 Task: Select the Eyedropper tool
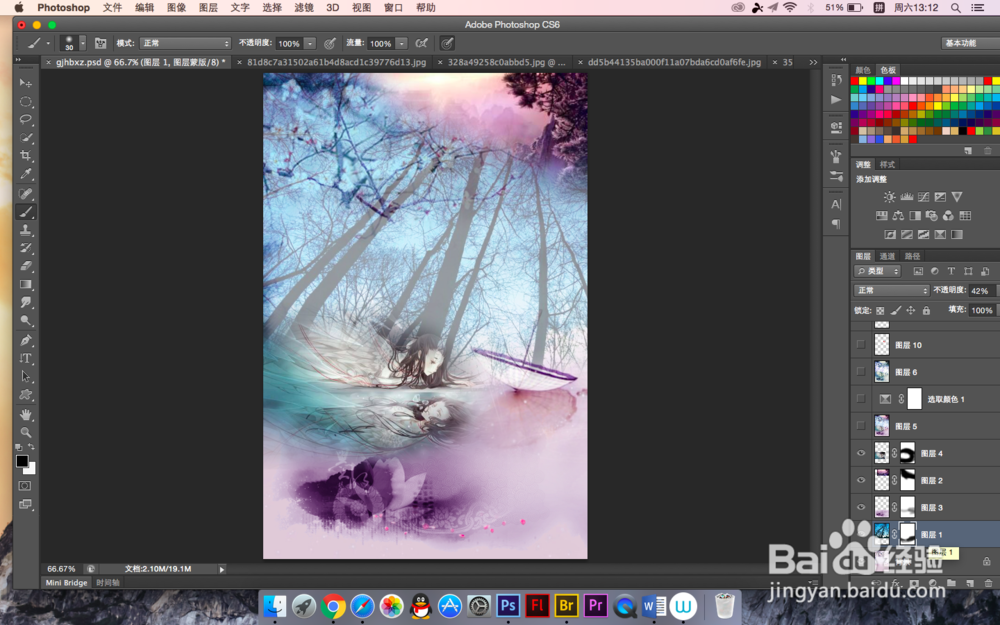click(26, 173)
